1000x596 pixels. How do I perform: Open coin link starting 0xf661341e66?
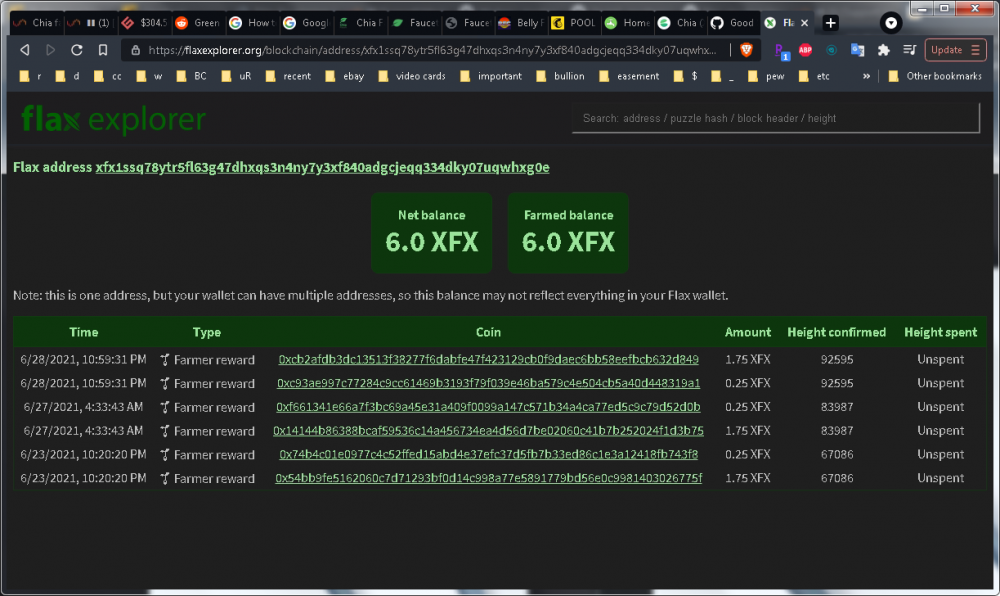tap(489, 407)
